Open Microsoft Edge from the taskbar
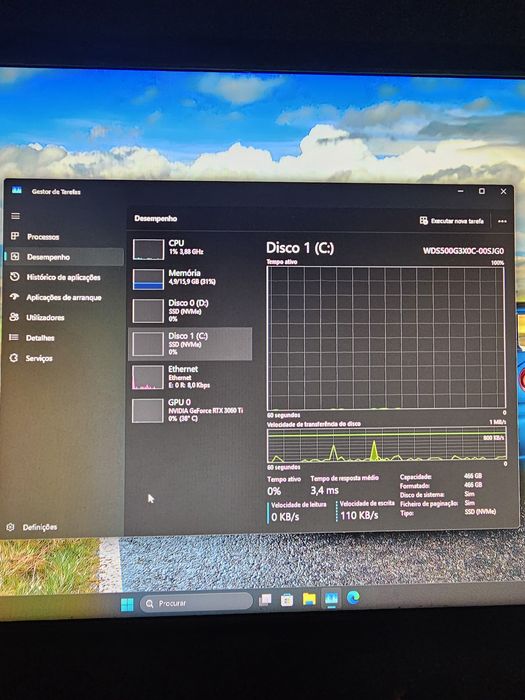Screen dimensions: 525x700 (353, 597)
